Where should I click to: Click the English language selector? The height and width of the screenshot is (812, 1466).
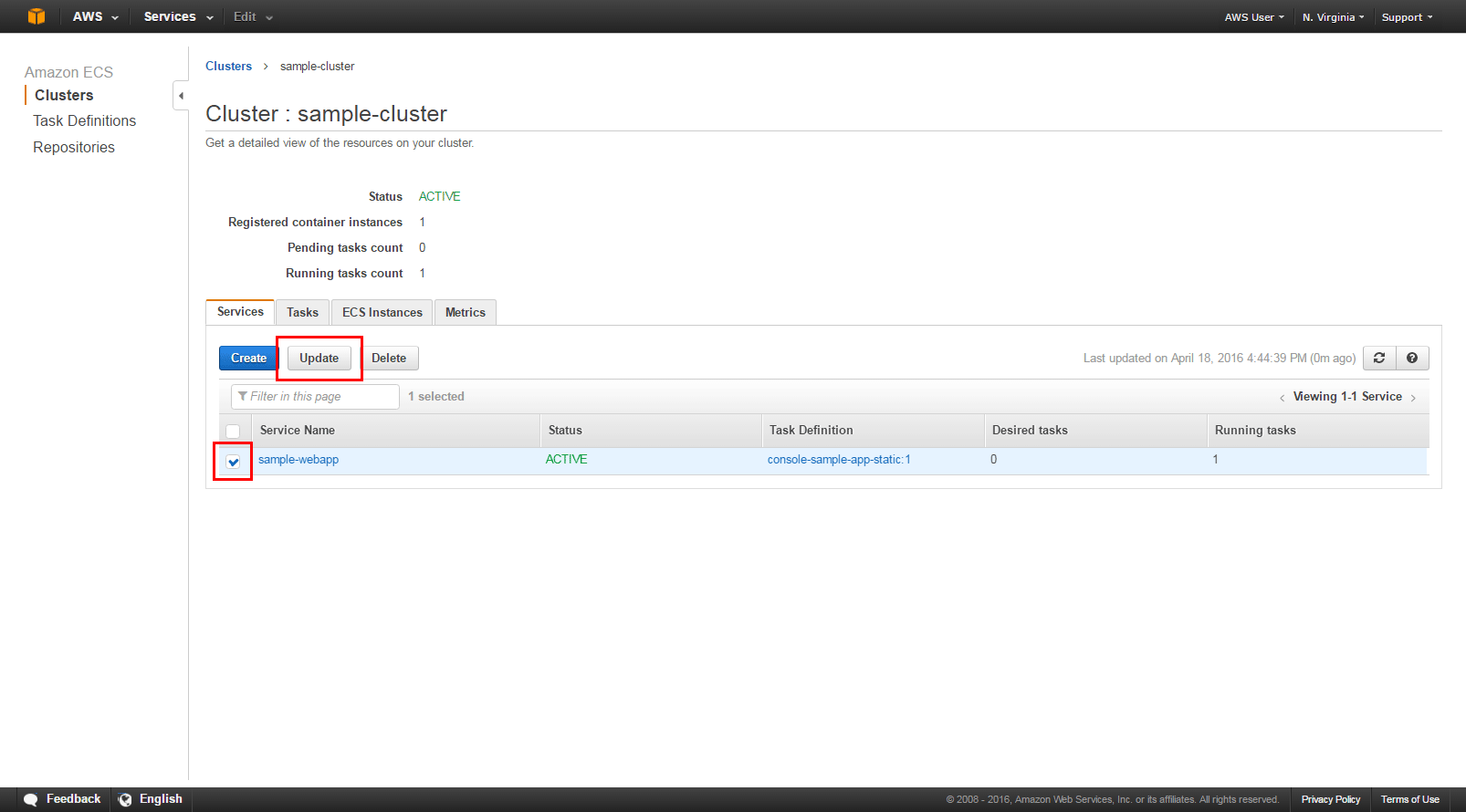coord(151,799)
